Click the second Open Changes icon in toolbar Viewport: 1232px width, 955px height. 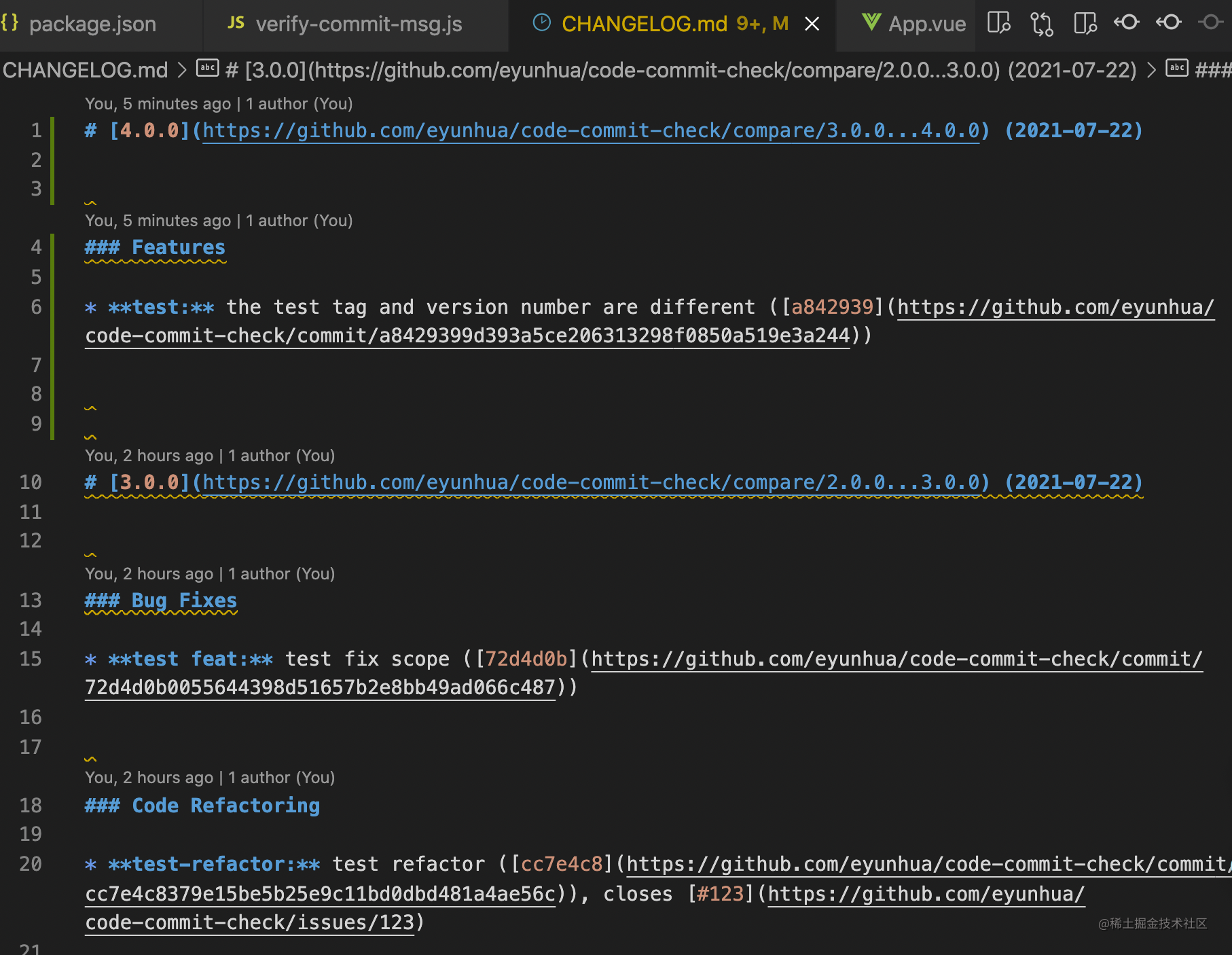(x=1084, y=23)
